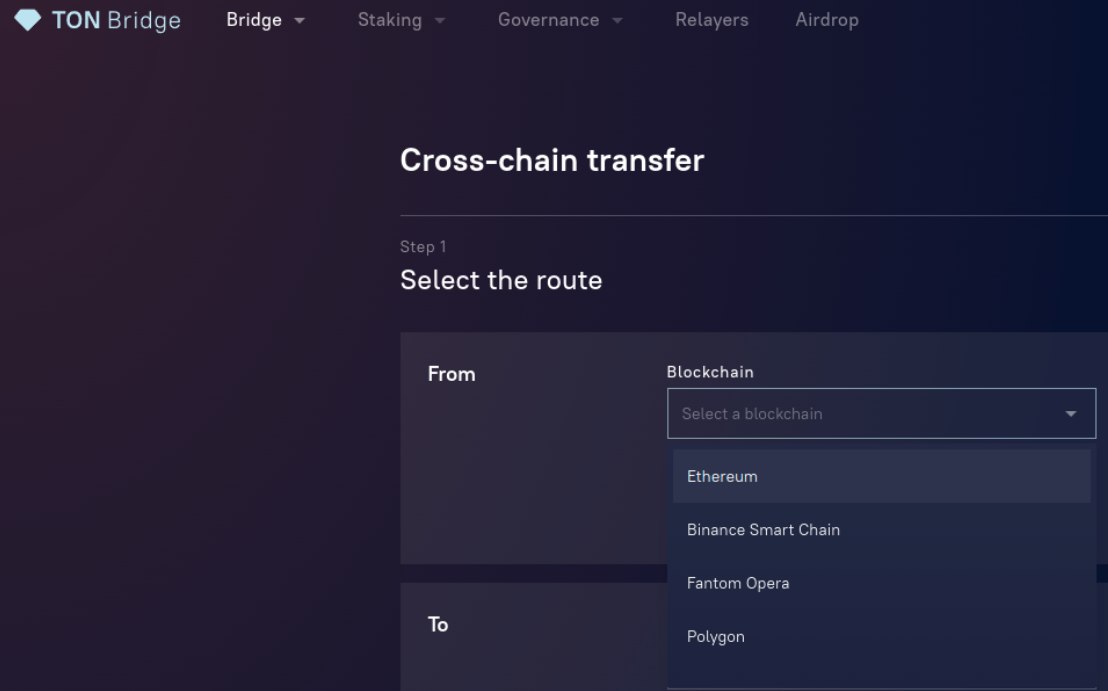Collapse the blockchain dropdown using its arrow
Screen dimensions: 1108x691
click(x=1071, y=414)
